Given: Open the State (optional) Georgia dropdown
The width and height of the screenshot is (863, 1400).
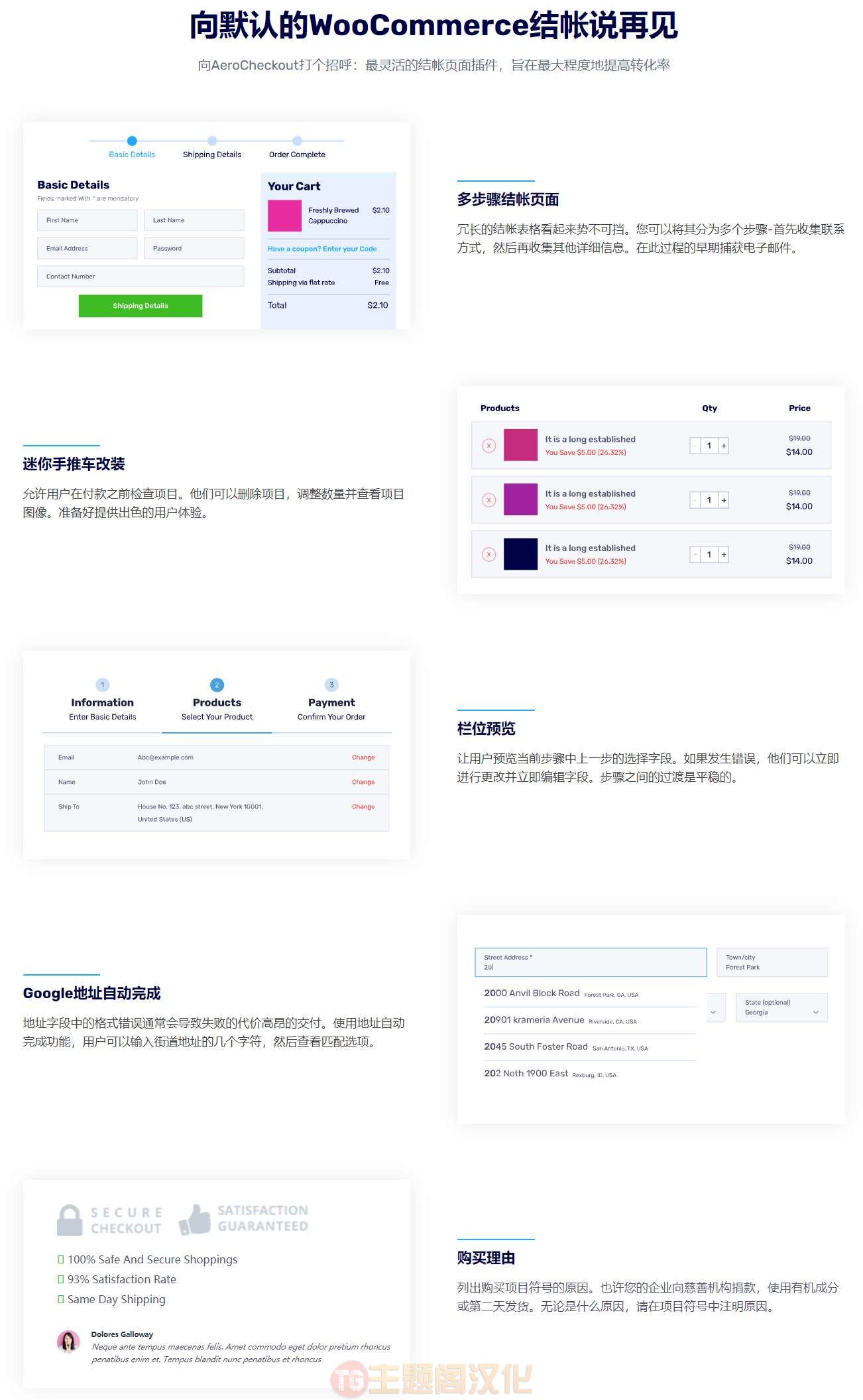Looking at the screenshot, I should pos(781,1007).
